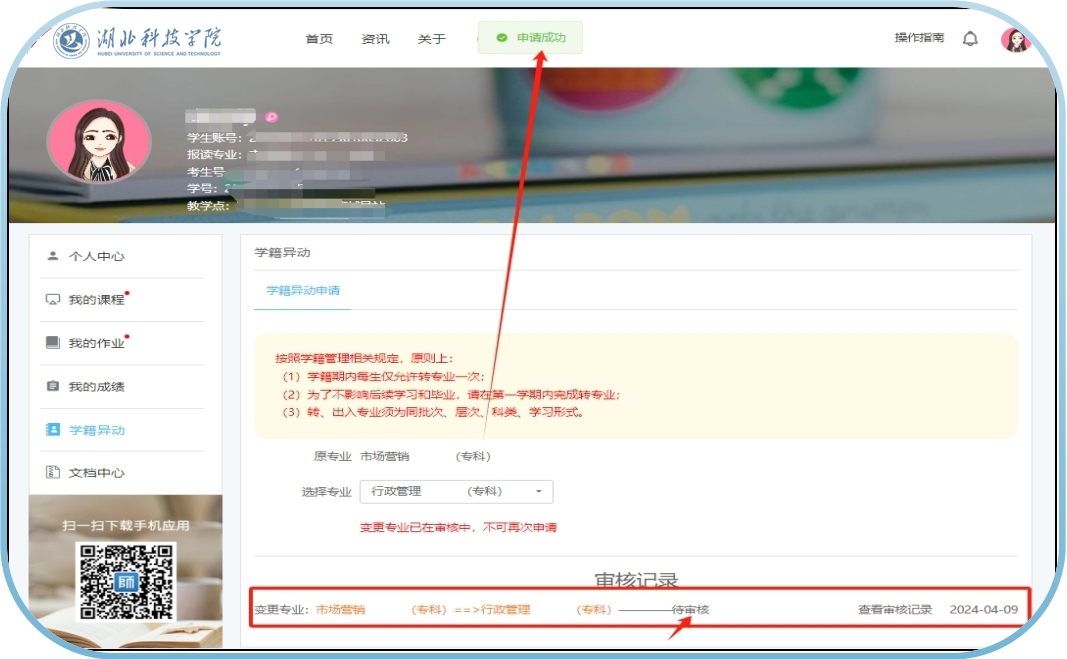
Task: Click the large profile avatar picture
Action: click(x=99, y=142)
